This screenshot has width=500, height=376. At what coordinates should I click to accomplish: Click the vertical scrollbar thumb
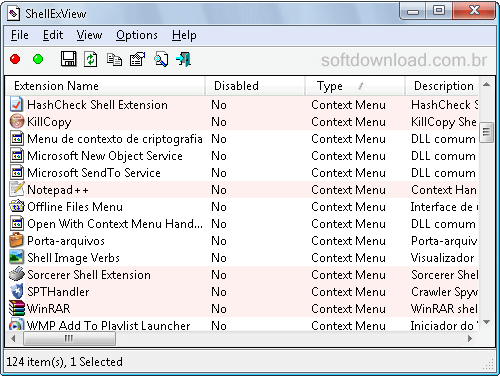click(487, 132)
